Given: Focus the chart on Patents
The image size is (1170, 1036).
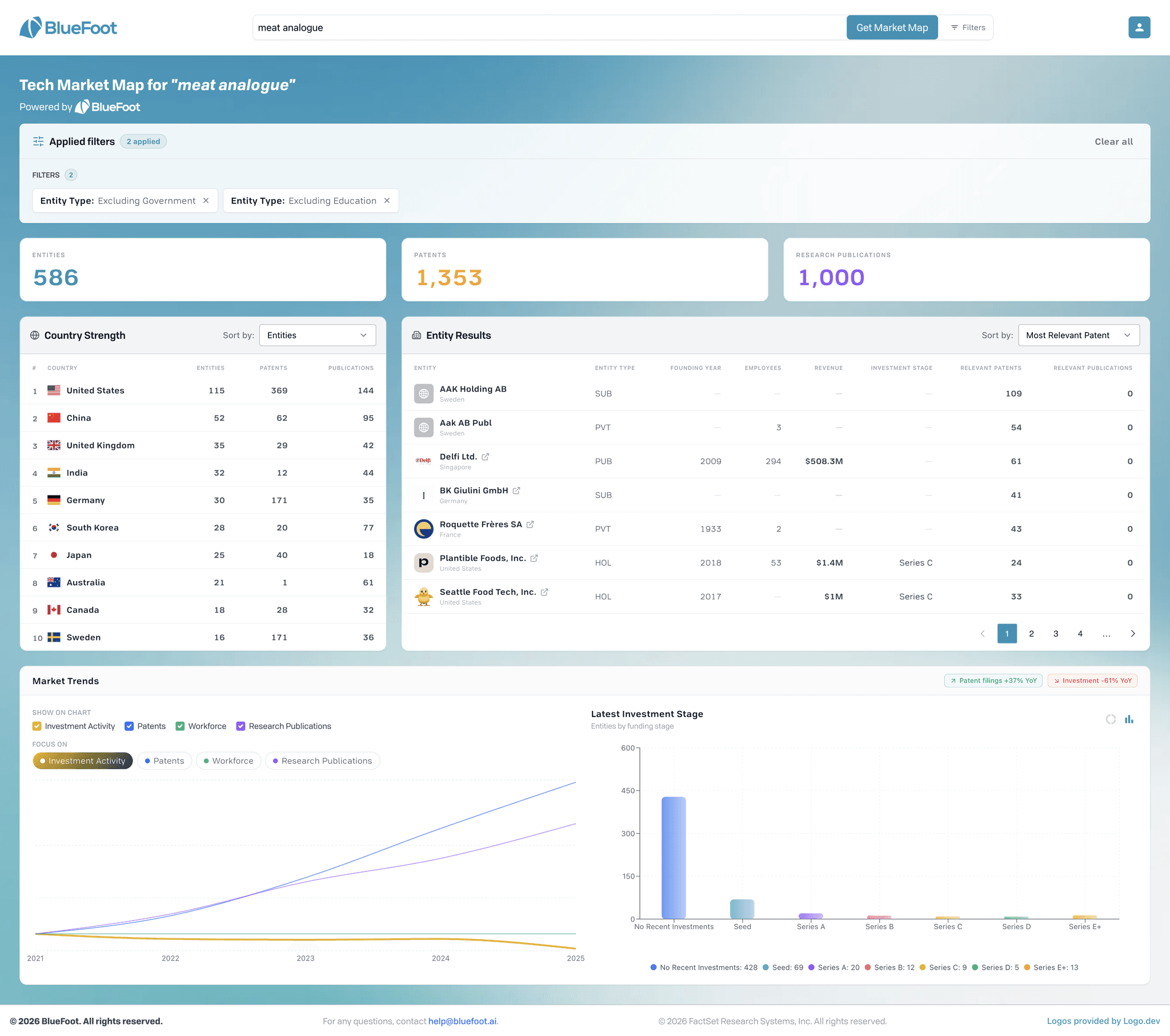Looking at the screenshot, I should 165,761.
